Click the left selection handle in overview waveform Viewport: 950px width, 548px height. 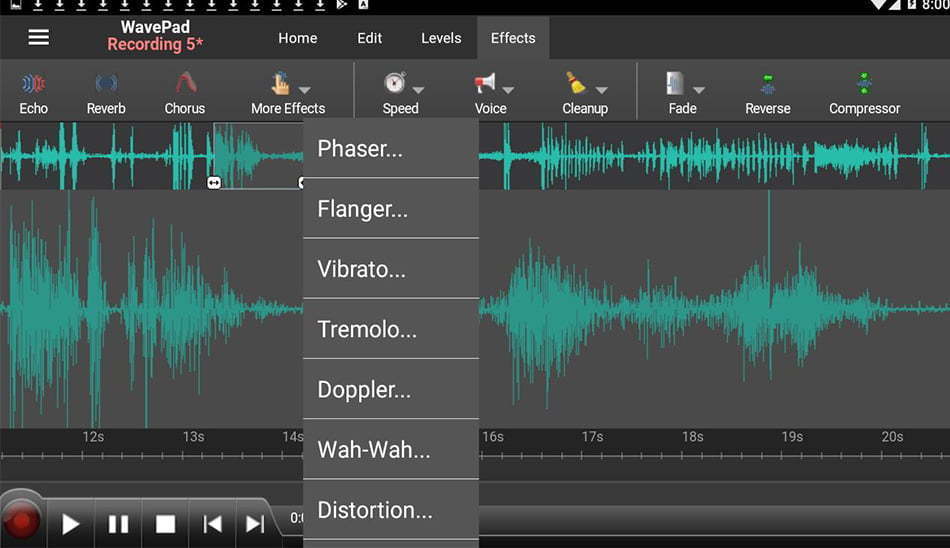click(x=214, y=182)
